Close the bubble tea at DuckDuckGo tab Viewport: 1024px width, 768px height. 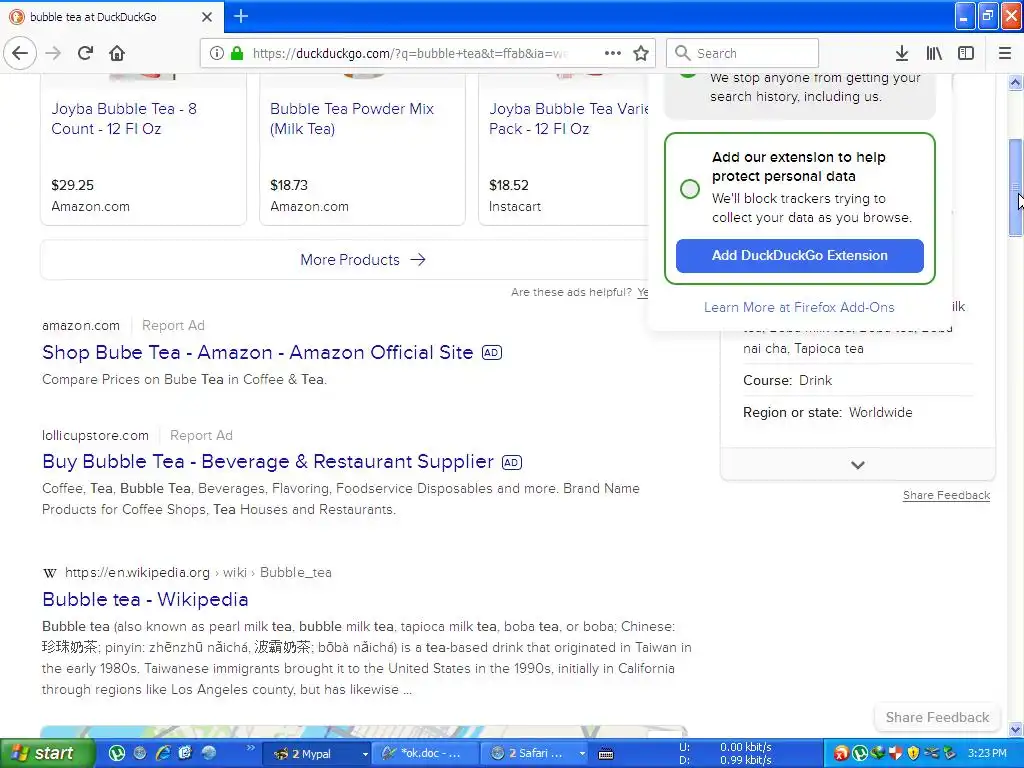(207, 17)
